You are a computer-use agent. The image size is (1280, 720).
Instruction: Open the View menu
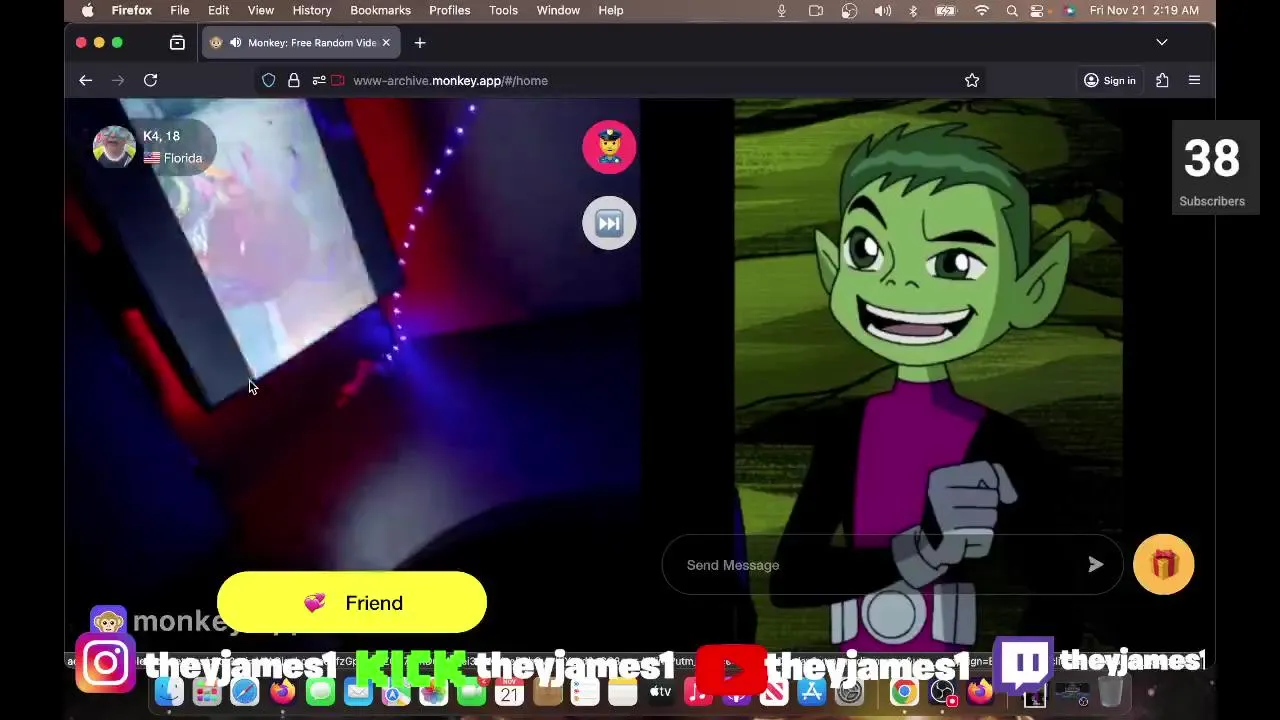tap(261, 10)
